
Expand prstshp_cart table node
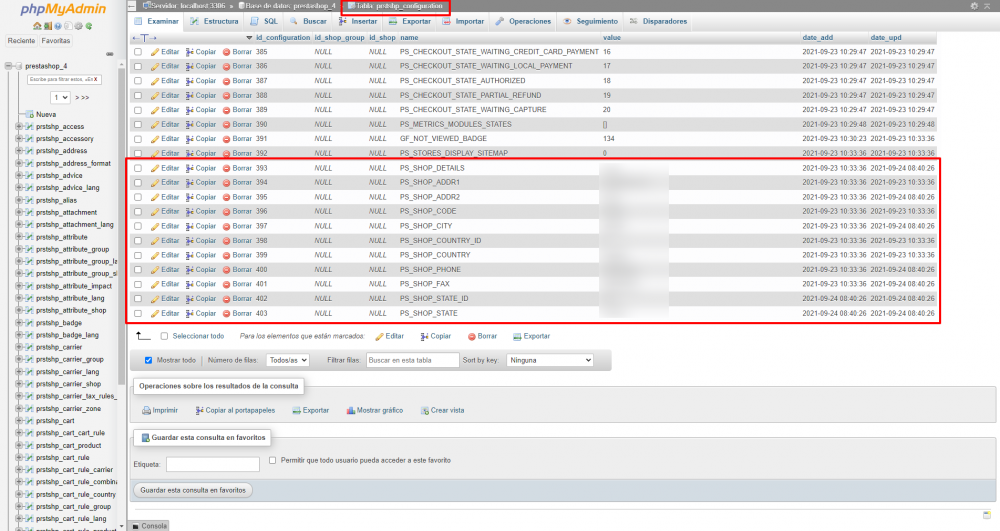[x=18, y=421]
